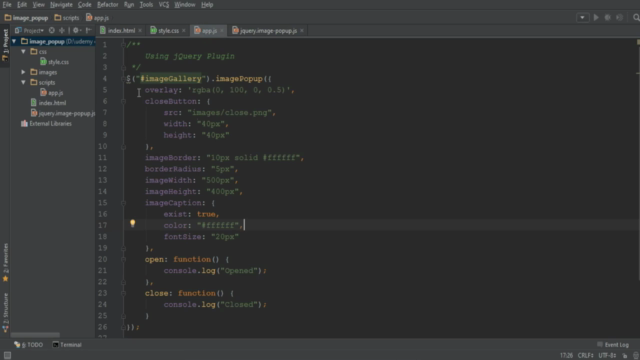Image resolution: width=640 pixels, height=360 pixels.
Task: Click the "images/close.png" string on line 7
Action: 229,113
